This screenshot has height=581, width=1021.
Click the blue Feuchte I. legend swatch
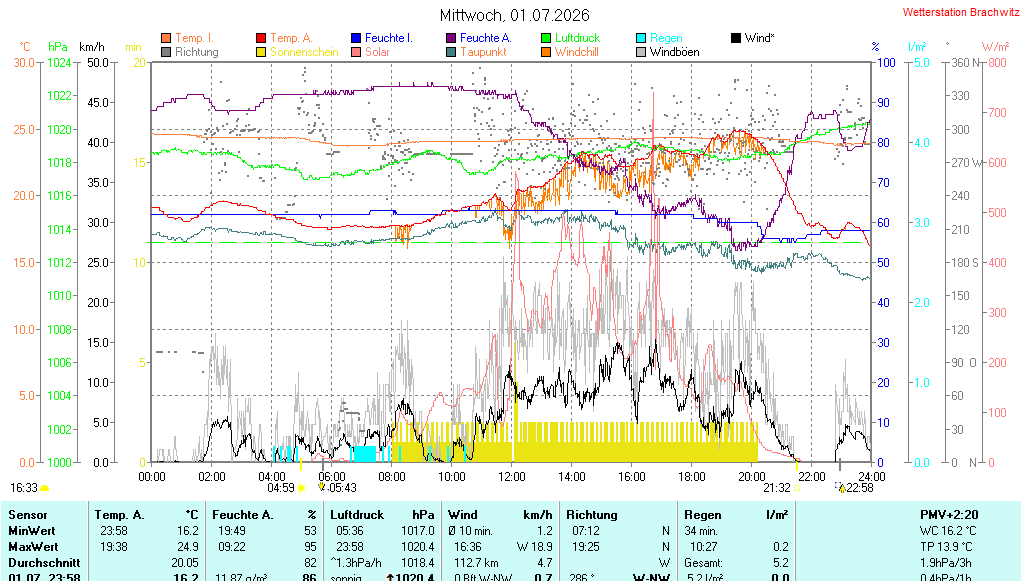pyautogui.click(x=356, y=38)
